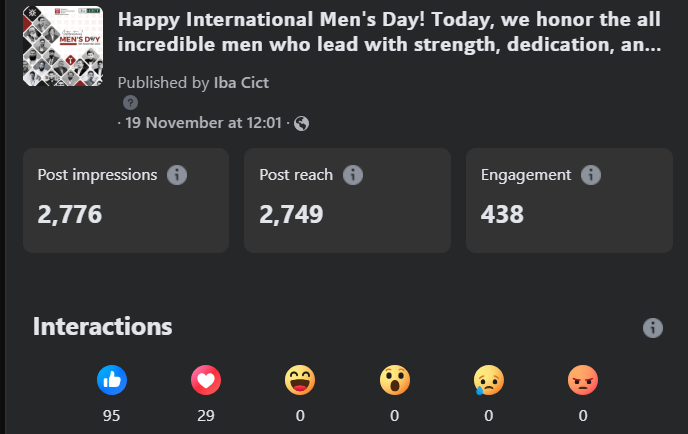The image size is (688, 434).
Task: Click the Sad crying reaction icon
Action: coord(489,380)
